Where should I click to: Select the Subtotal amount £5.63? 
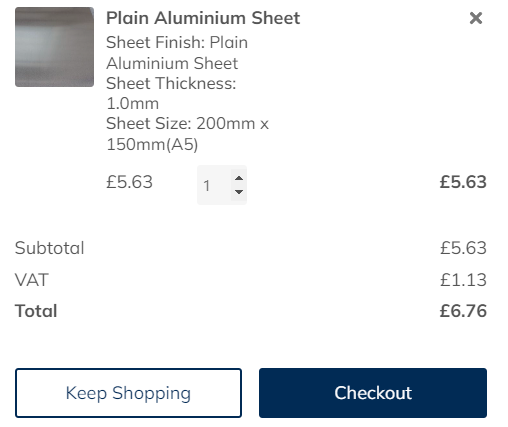click(x=463, y=248)
